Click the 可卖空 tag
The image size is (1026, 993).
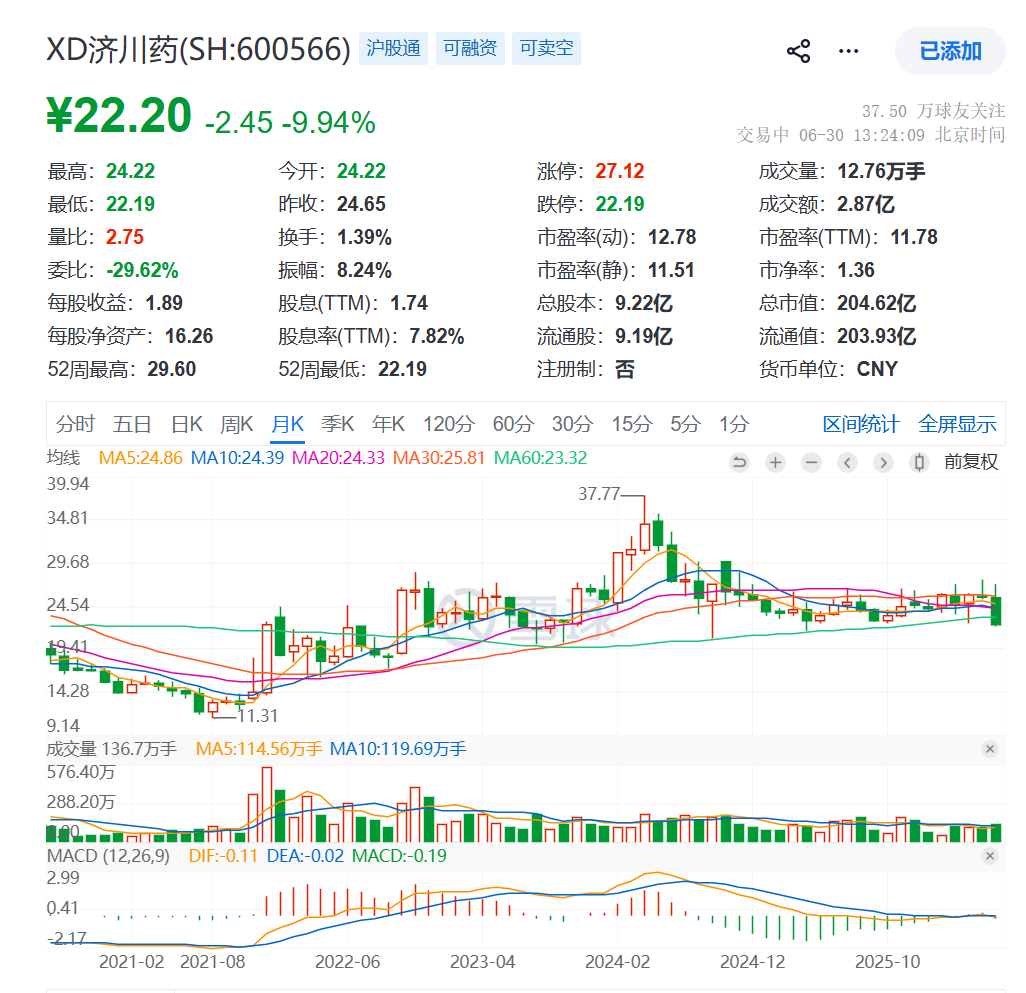pyautogui.click(x=546, y=48)
